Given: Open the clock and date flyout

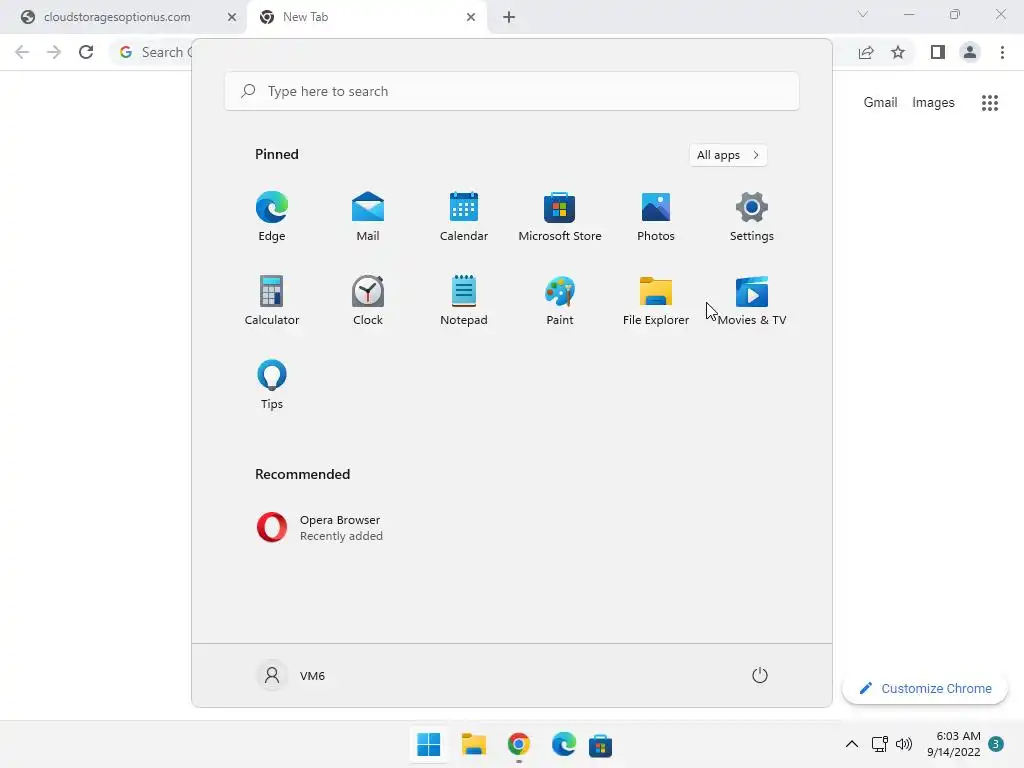Looking at the screenshot, I should (953, 744).
